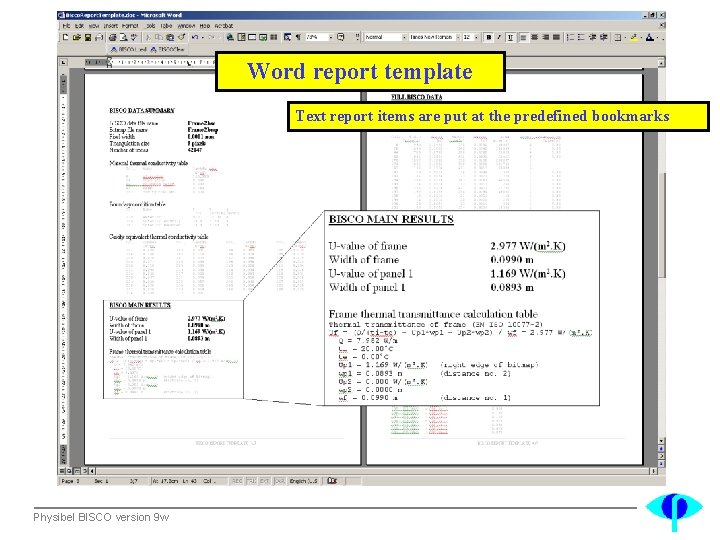720x540 pixels.
Task: Run the spelling and grammar check
Action: (134, 37)
